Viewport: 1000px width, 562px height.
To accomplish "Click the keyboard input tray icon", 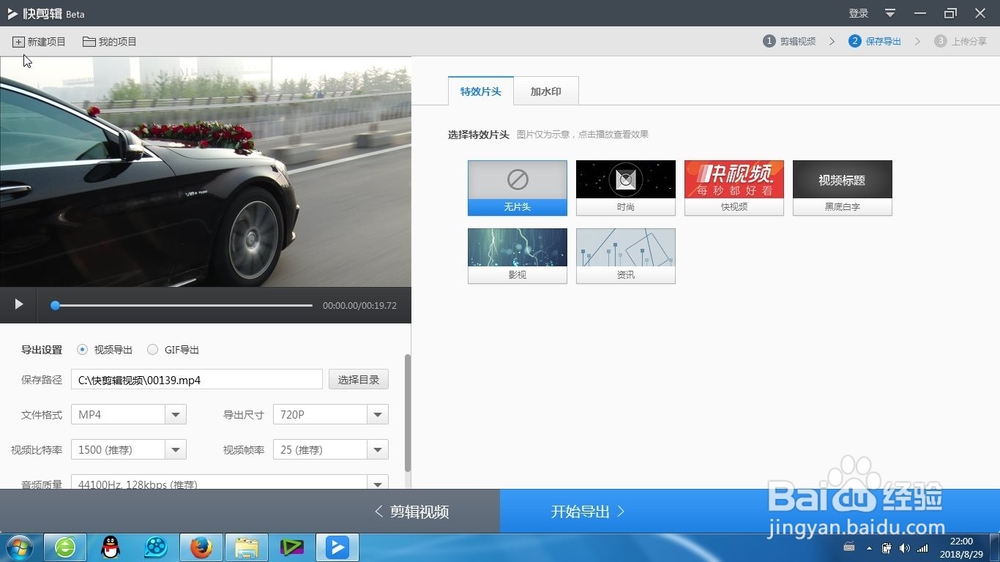I will pyautogui.click(x=849, y=547).
